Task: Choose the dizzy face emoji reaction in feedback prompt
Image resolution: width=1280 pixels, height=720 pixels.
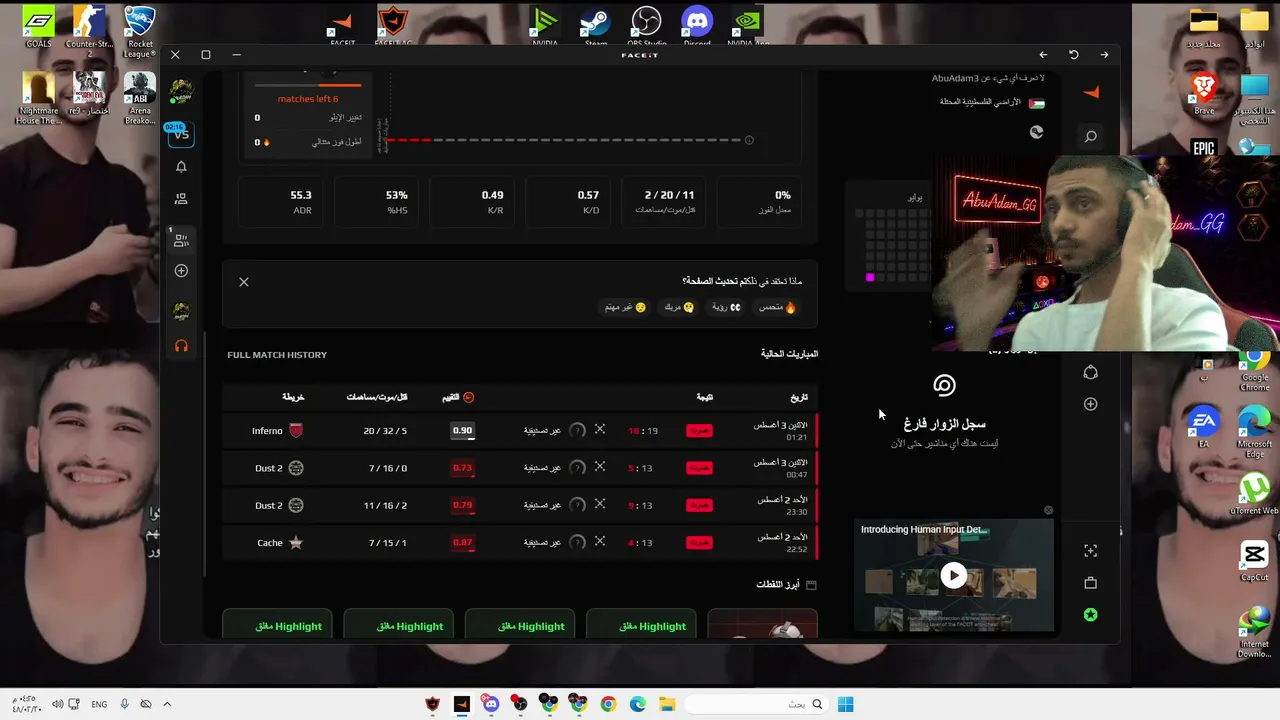Action: 680,307
